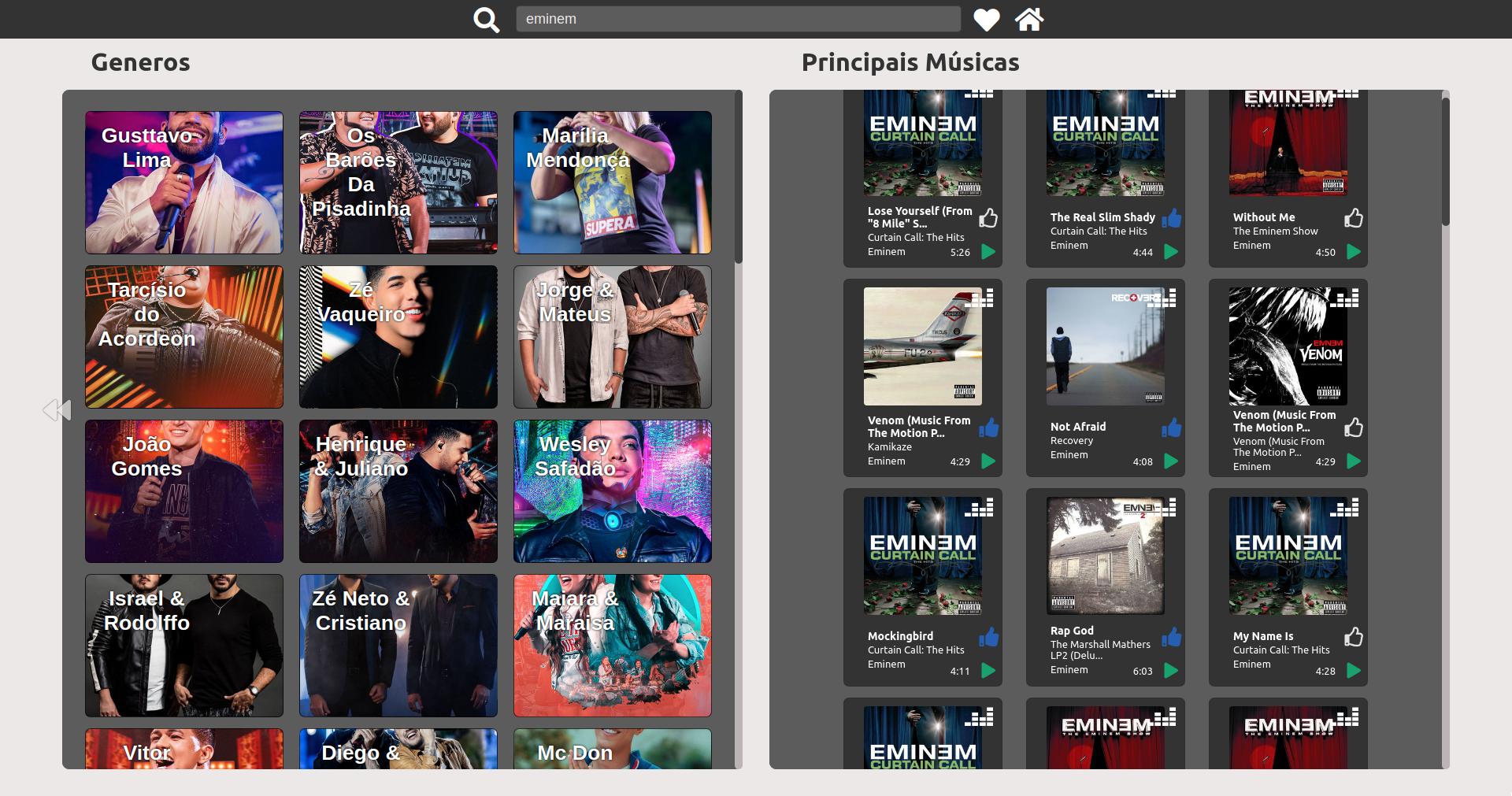Screen dimensions: 1512x796
Task: Click 'Mockingbird' song title text
Action: pos(900,636)
